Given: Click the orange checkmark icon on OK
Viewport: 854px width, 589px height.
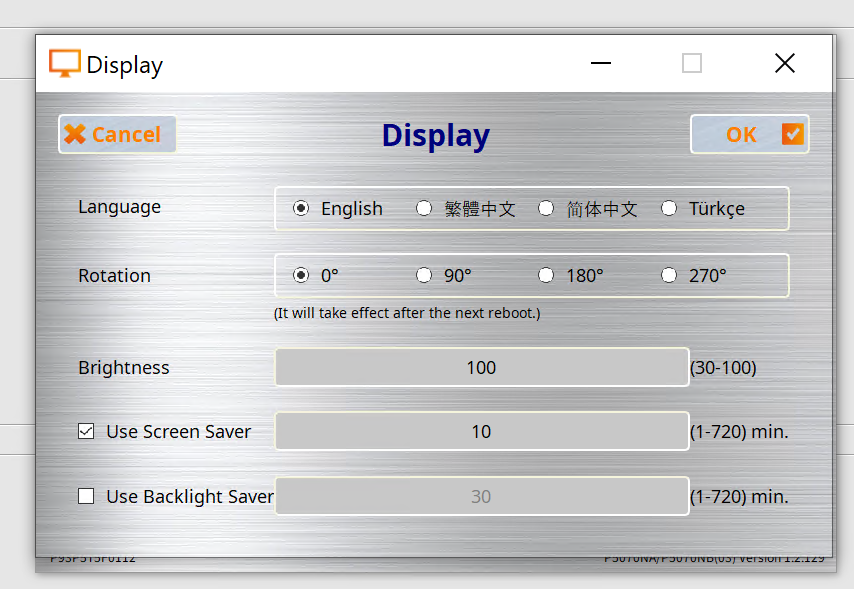Looking at the screenshot, I should [793, 134].
